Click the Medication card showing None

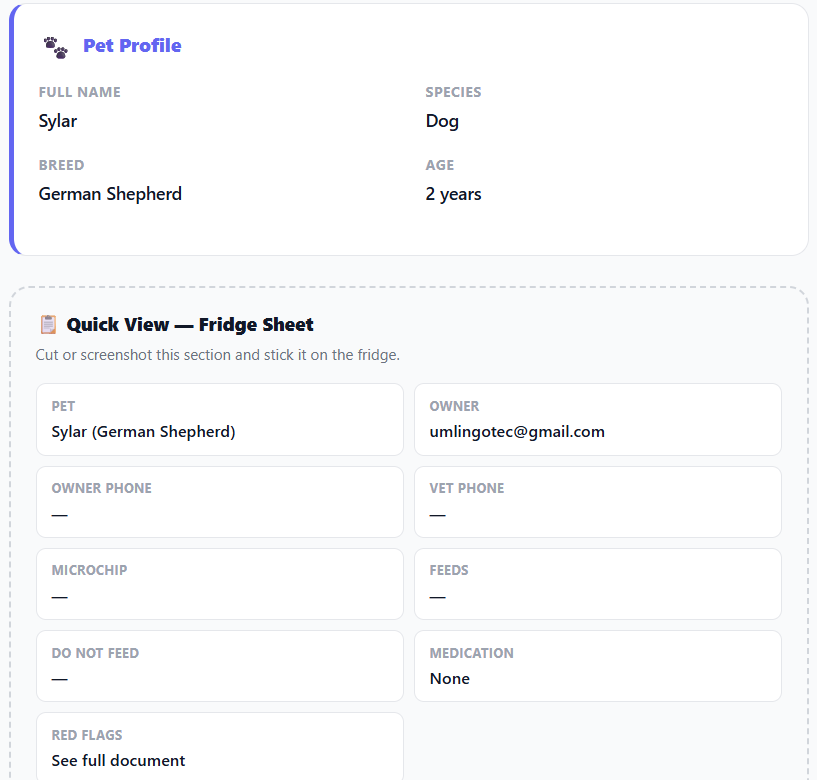coord(598,666)
